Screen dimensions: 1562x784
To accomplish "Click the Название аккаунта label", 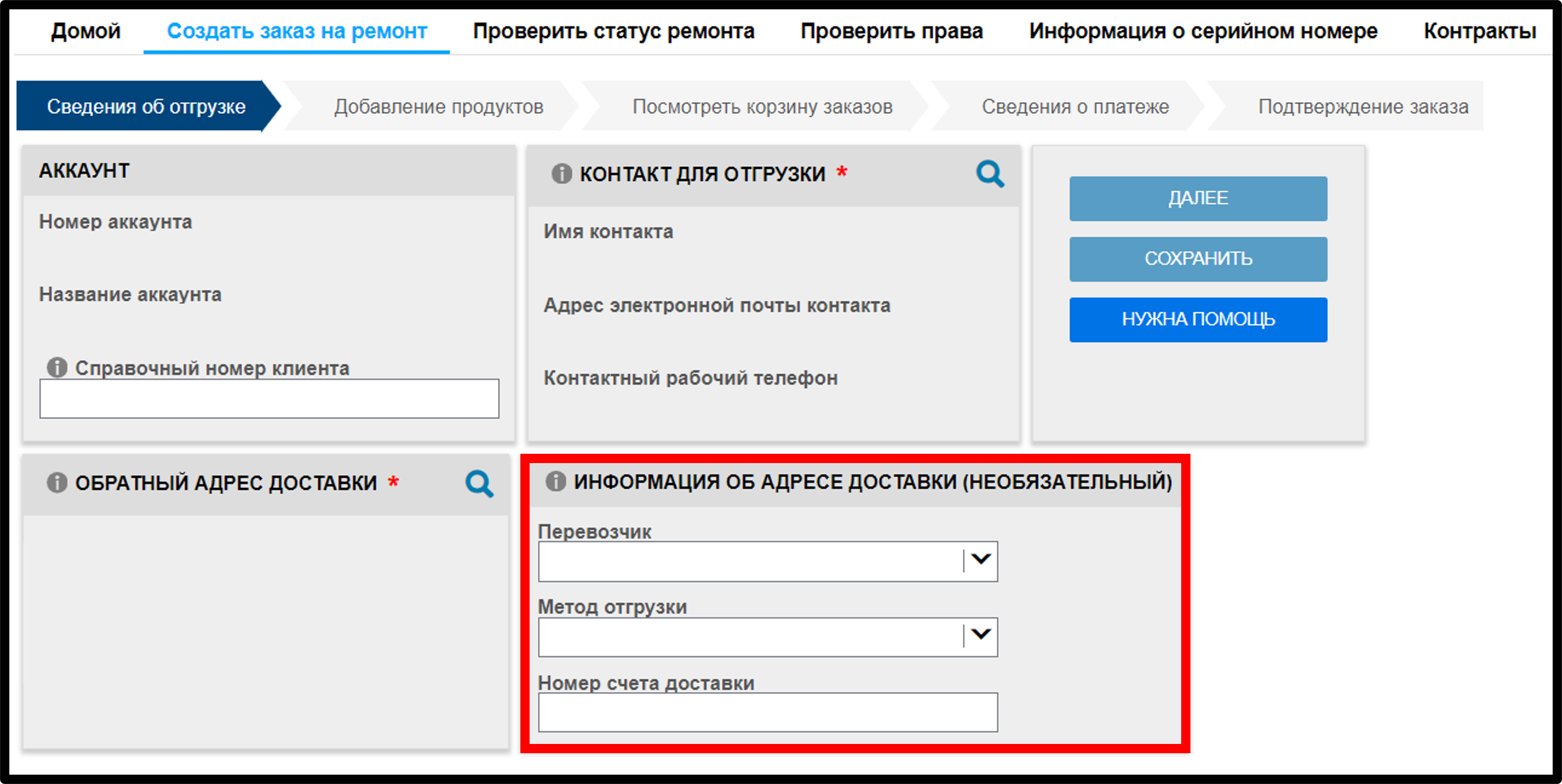I will [x=130, y=294].
